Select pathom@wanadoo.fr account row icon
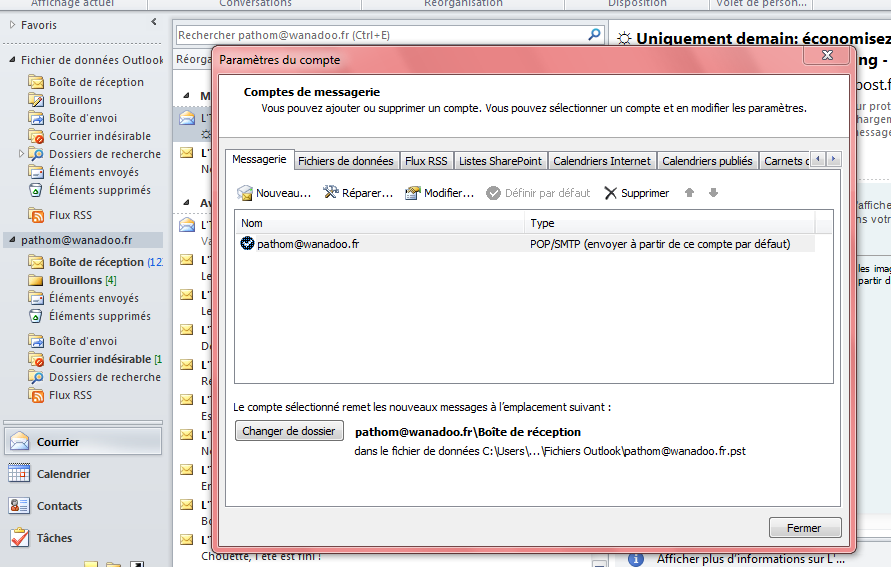Screen dimensions: 891x567 click(x=247, y=243)
